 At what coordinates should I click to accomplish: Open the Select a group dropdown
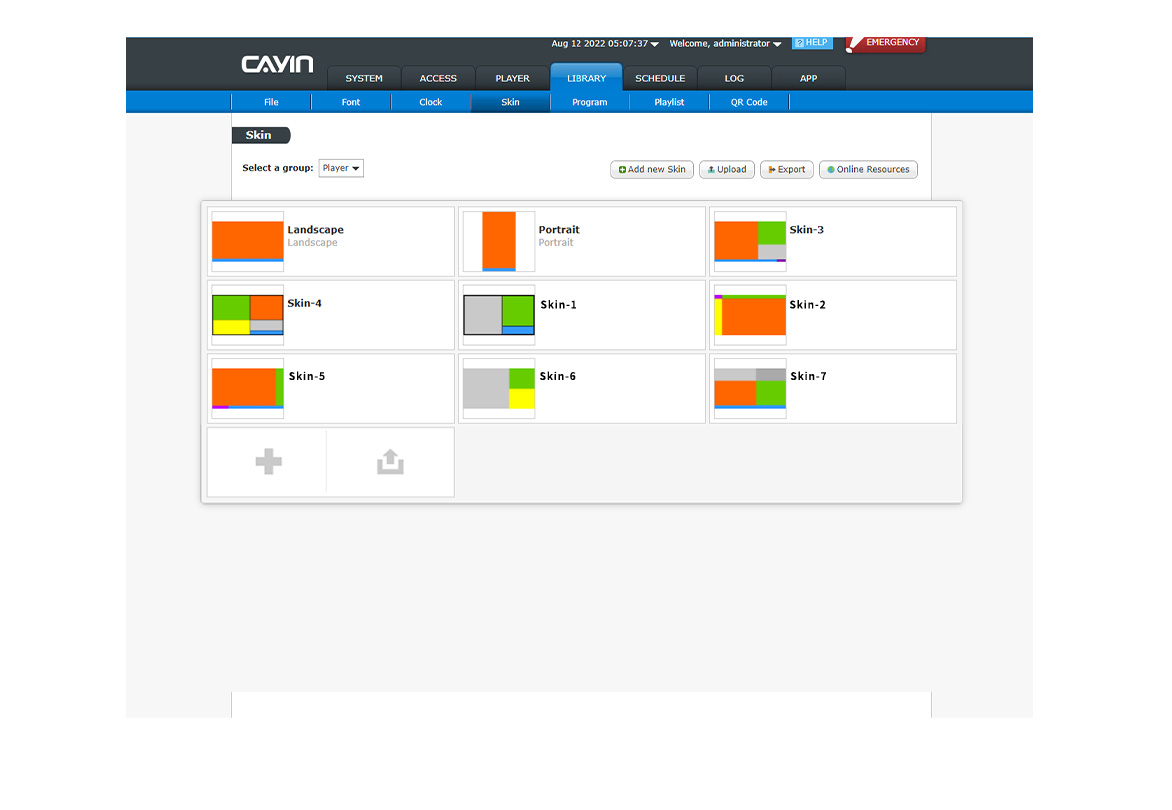tap(341, 168)
